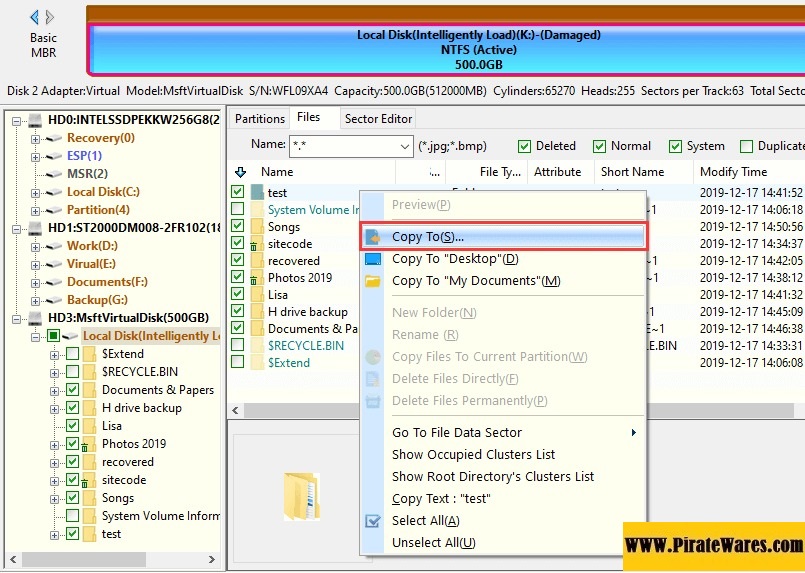Sort files by Modify Time column
805x573 pixels.
point(733,172)
